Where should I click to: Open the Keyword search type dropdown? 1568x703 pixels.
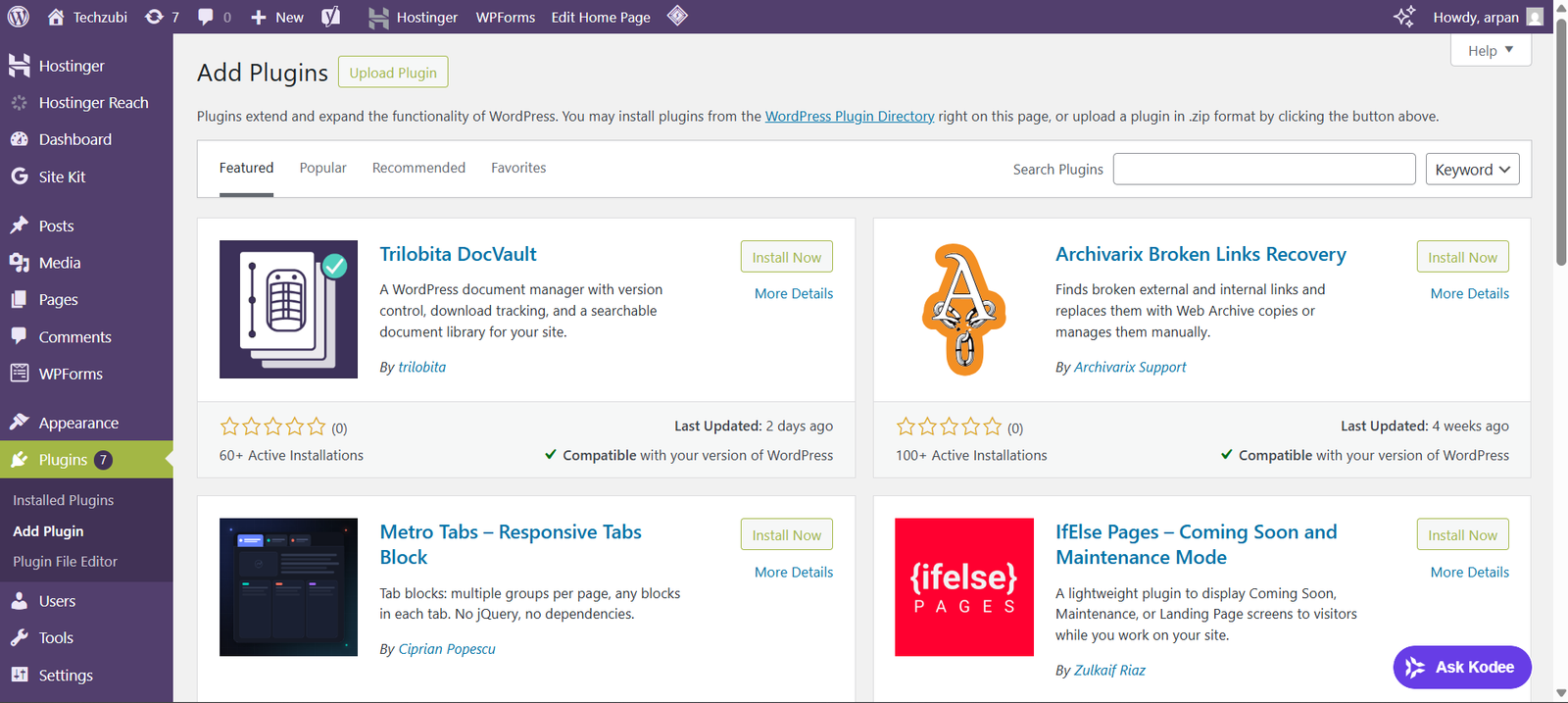coord(1472,170)
